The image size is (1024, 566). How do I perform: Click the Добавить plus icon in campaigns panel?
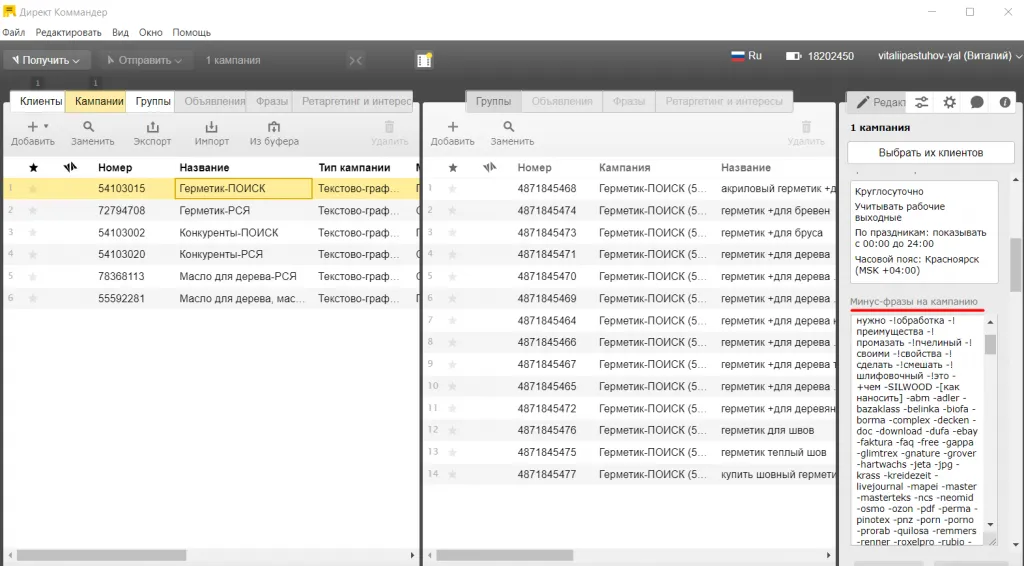pyautogui.click(x=32, y=127)
